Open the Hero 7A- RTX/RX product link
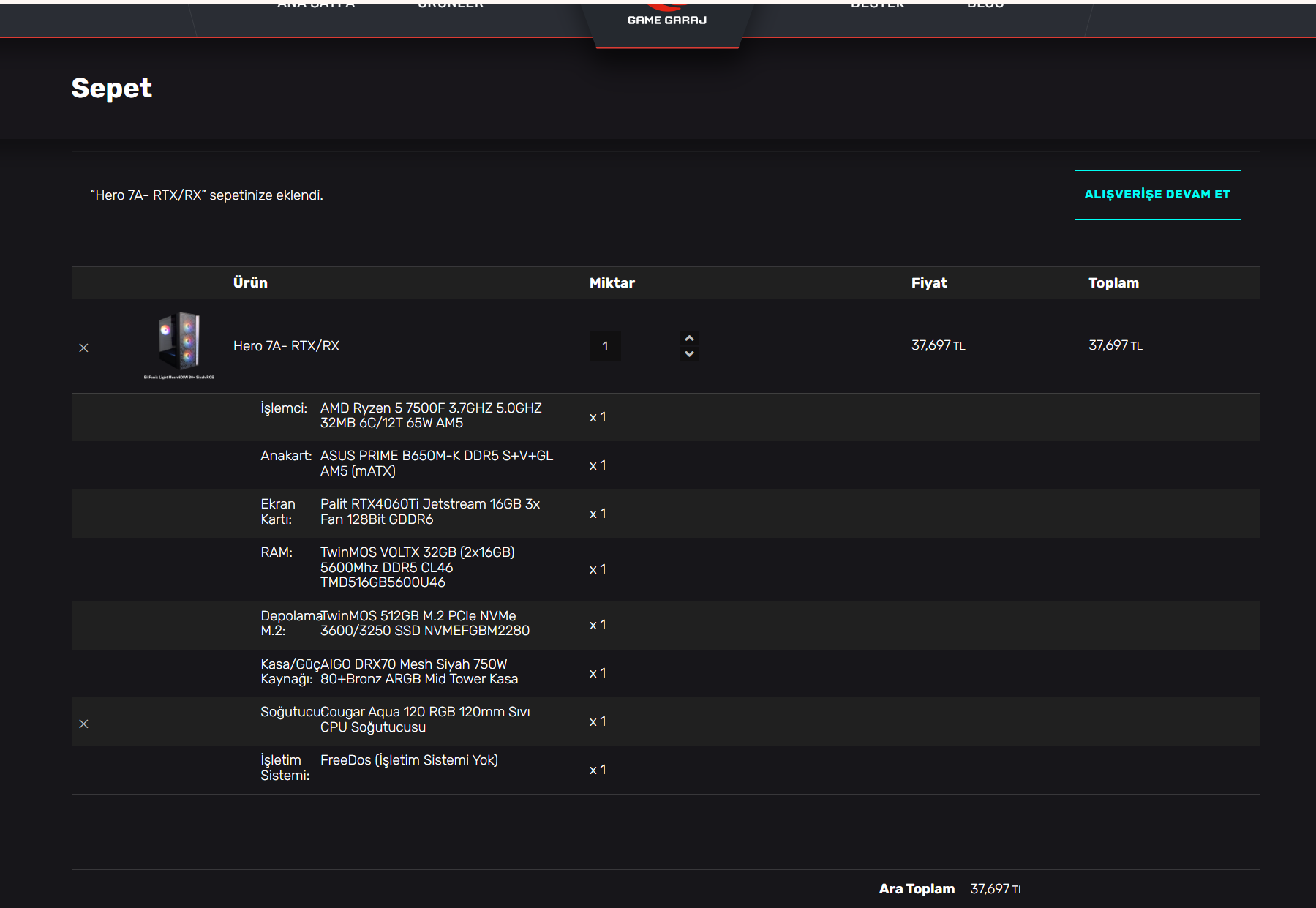 pyautogui.click(x=286, y=346)
